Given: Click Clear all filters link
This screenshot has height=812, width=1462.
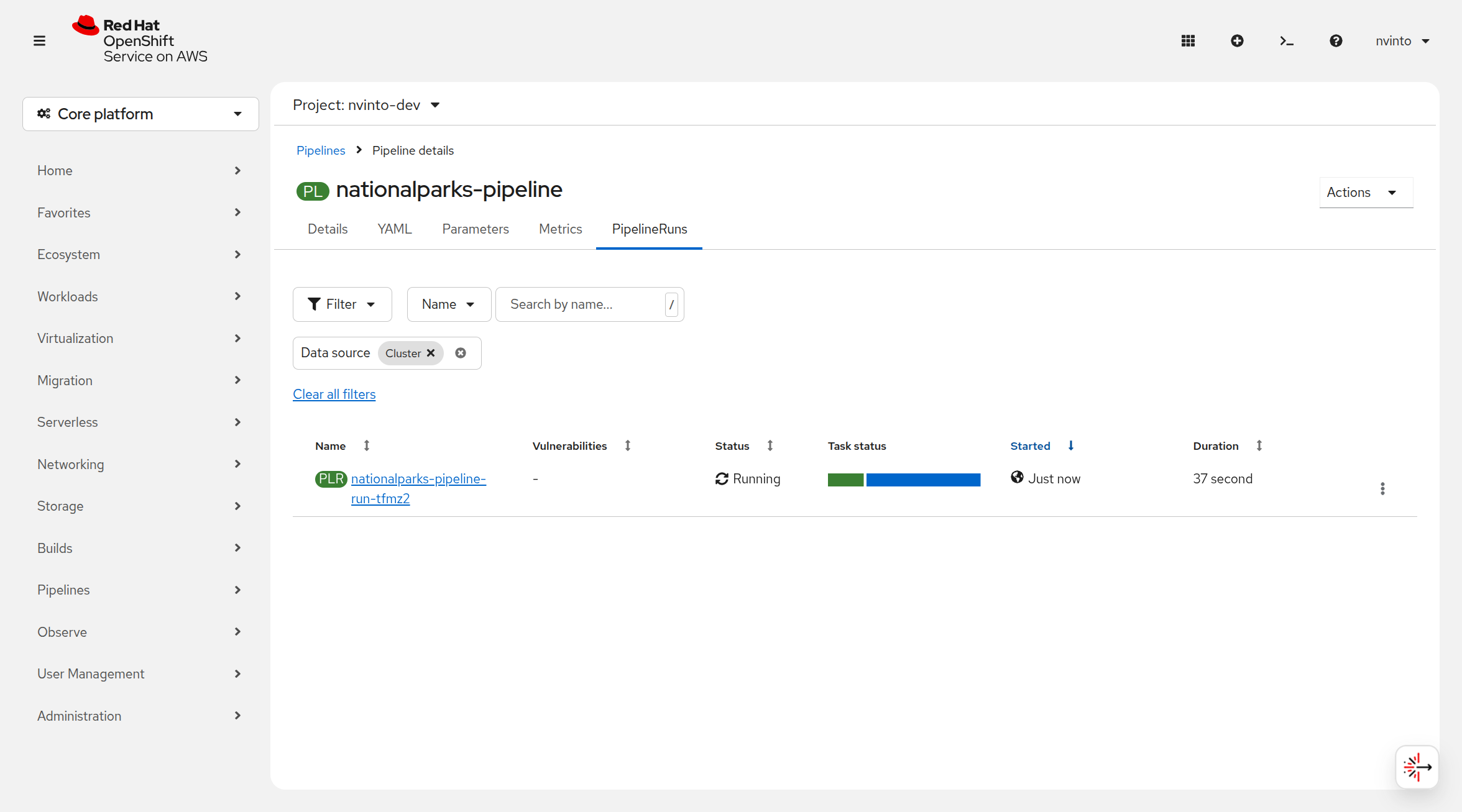Looking at the screenshot, I should (x=334, y=394).
